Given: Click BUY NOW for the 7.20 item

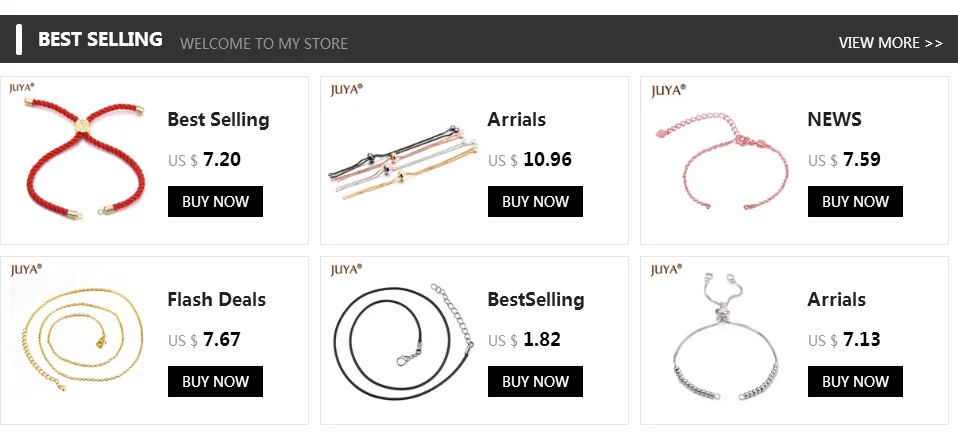Looking at the screenshot, I should [x=215, y=201].
